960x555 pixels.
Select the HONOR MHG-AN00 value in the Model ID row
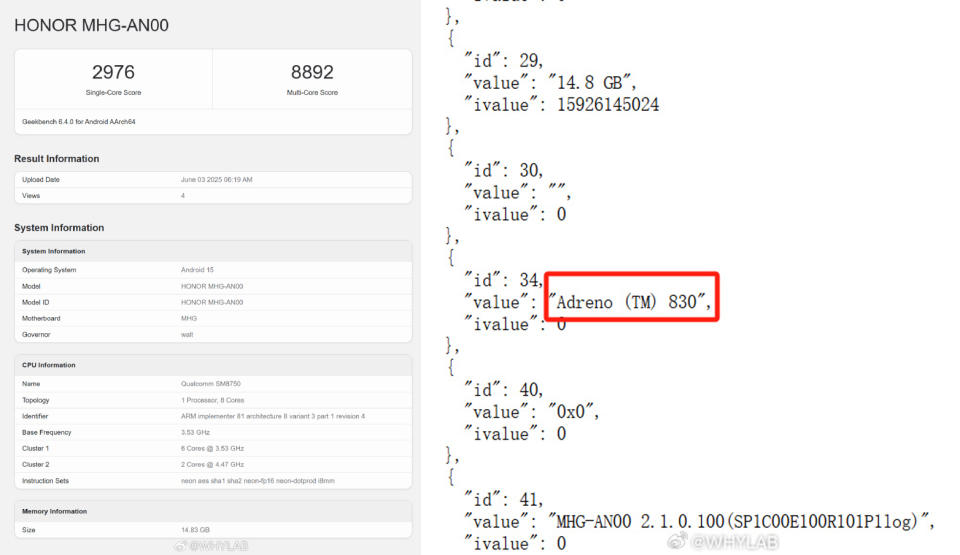pos(212,302)
